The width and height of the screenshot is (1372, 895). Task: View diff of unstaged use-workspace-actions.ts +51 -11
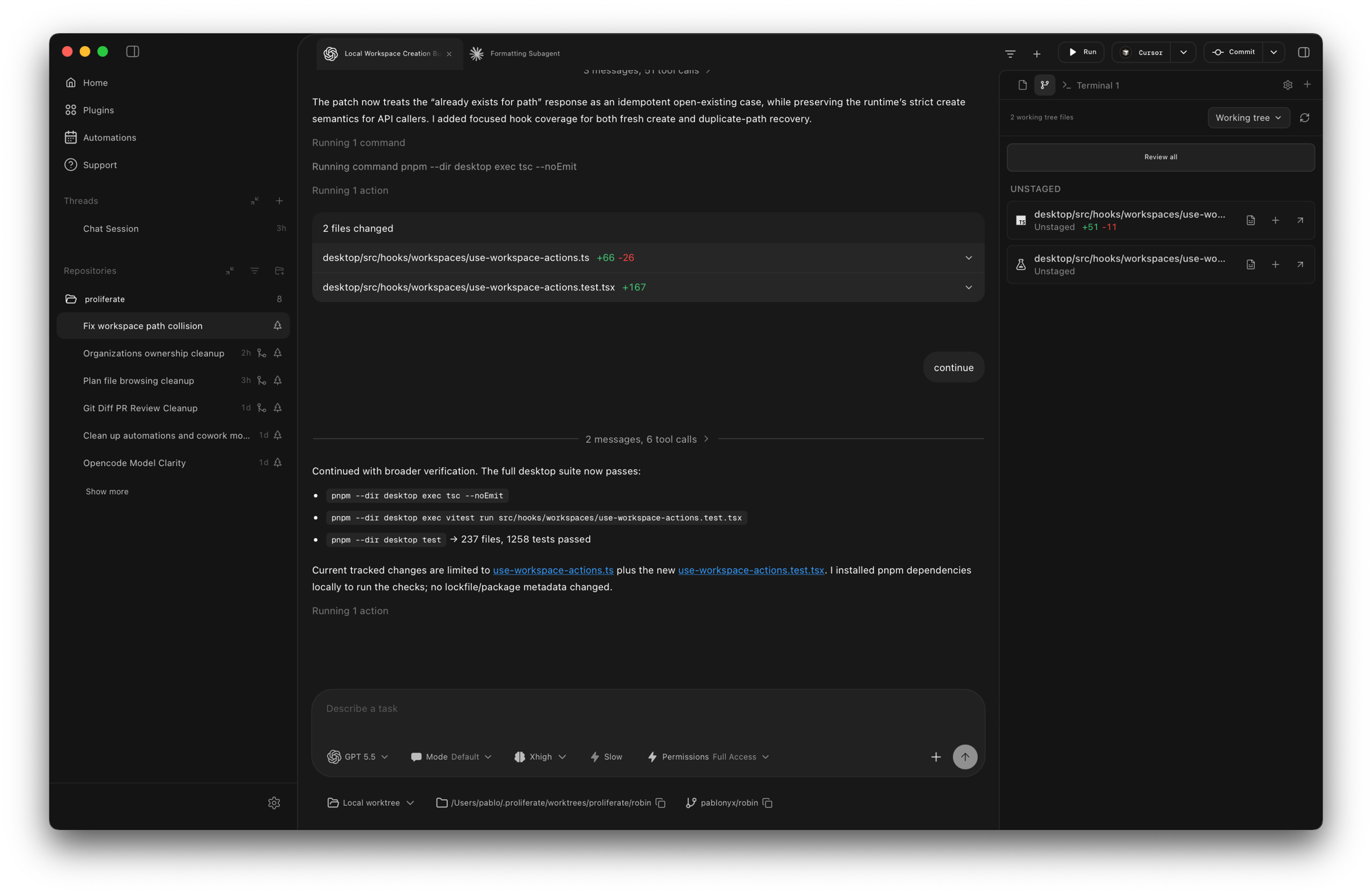[x=1251, y=220]
